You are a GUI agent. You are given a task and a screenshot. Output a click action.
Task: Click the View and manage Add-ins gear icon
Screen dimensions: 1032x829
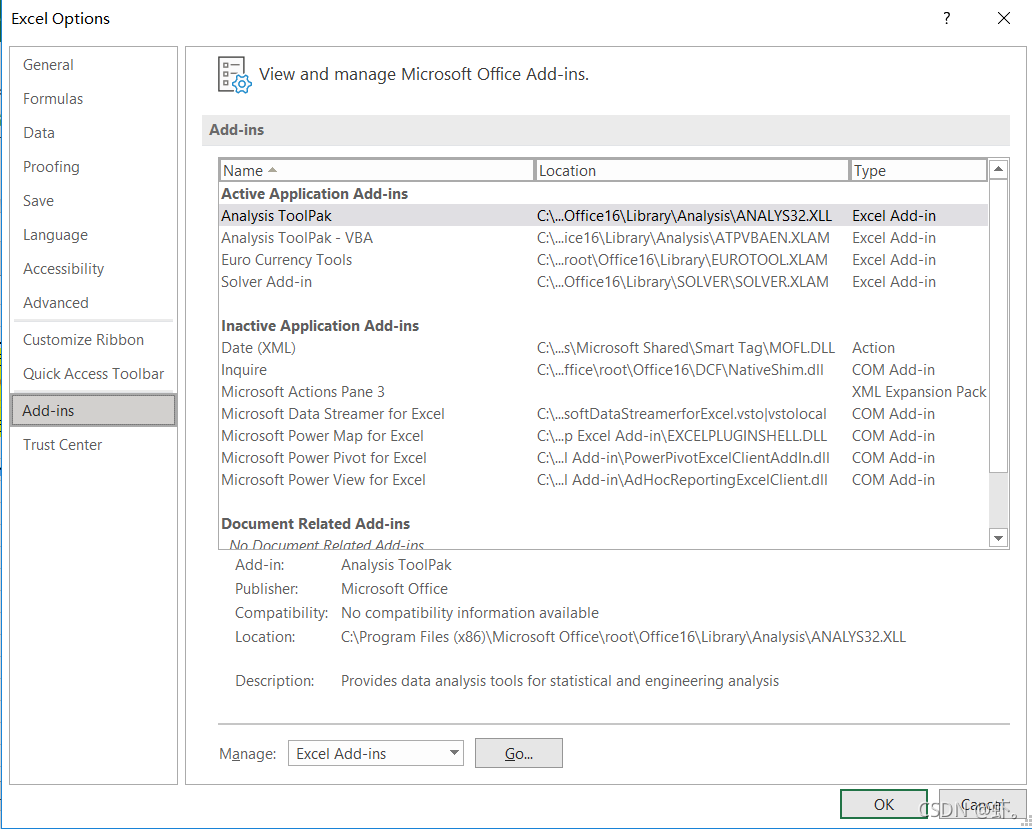coord(233,74)
